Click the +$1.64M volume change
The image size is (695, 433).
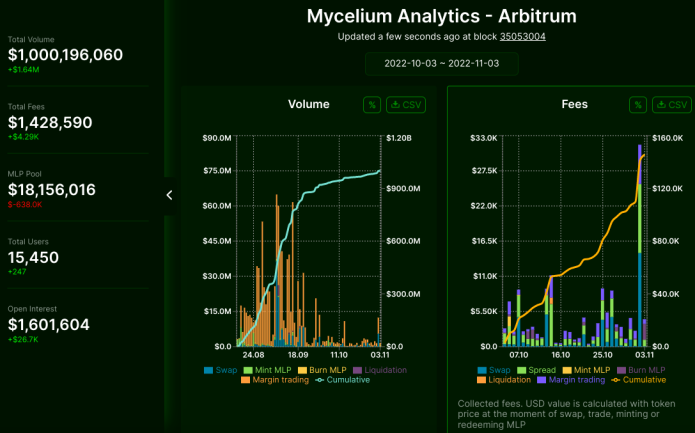(23, 70)
